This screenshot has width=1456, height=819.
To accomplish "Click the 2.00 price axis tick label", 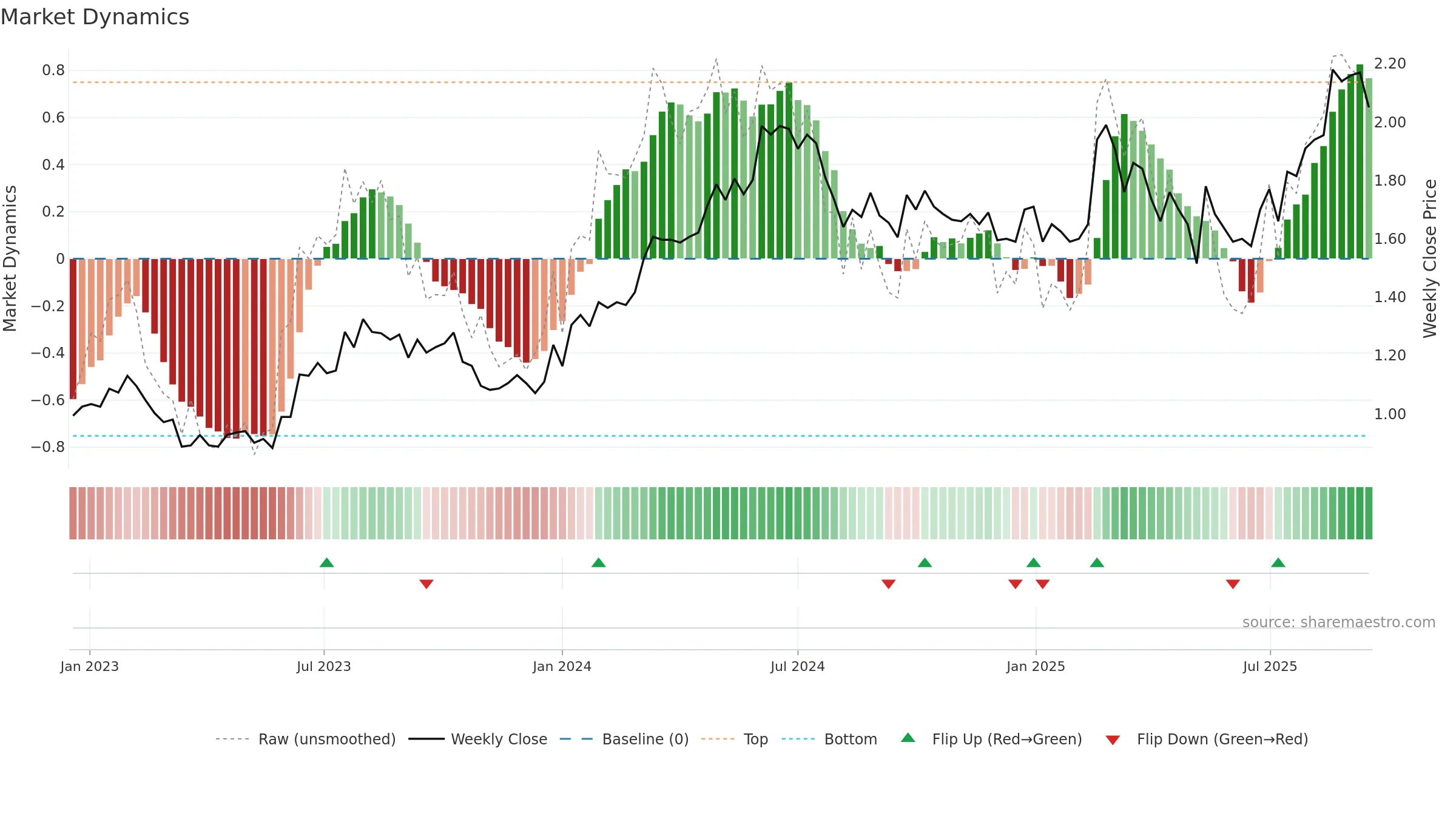I will [x=1390, y=123].
